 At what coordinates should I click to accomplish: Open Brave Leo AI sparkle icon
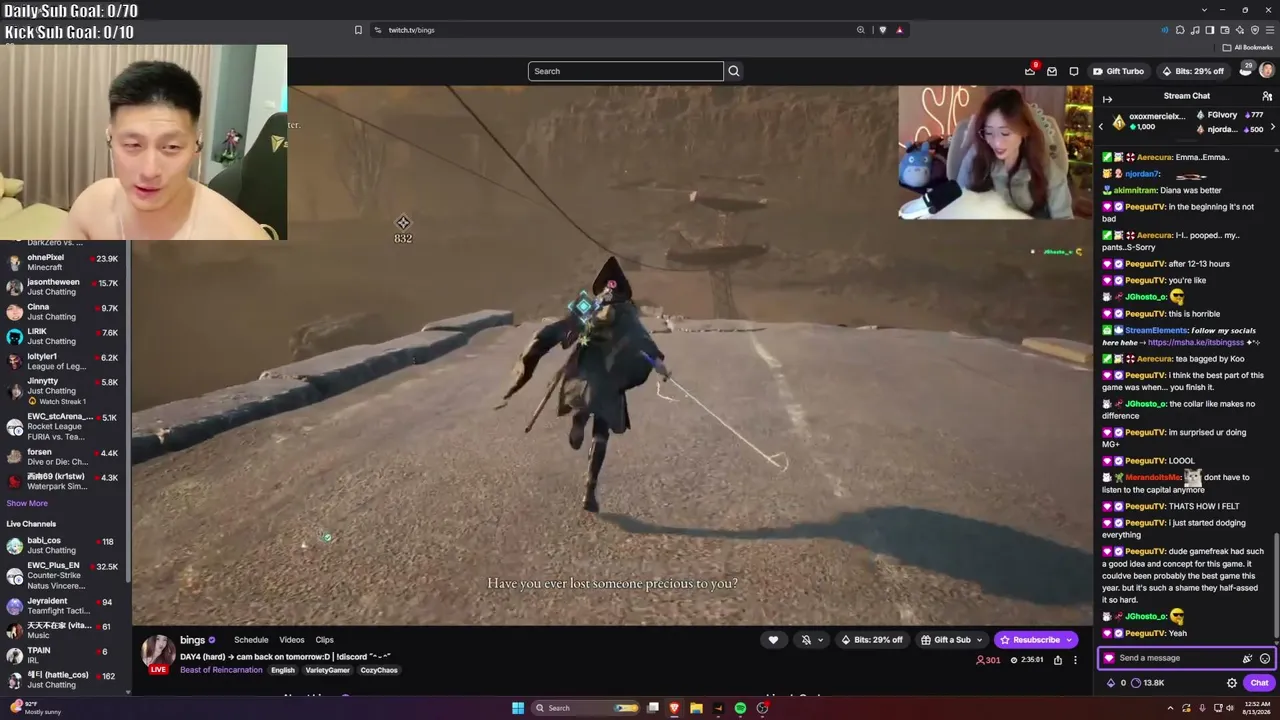(x=1240, y=30)
